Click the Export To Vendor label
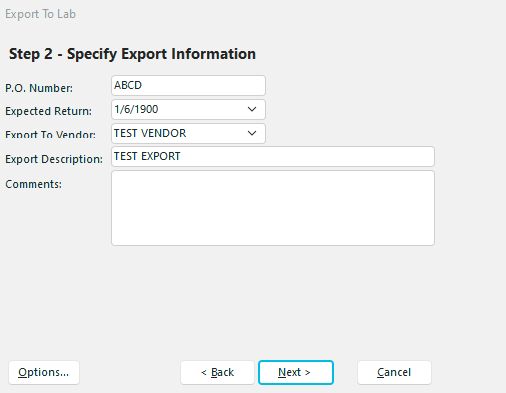Screen dimensions: 506x393 pos(50,134)
